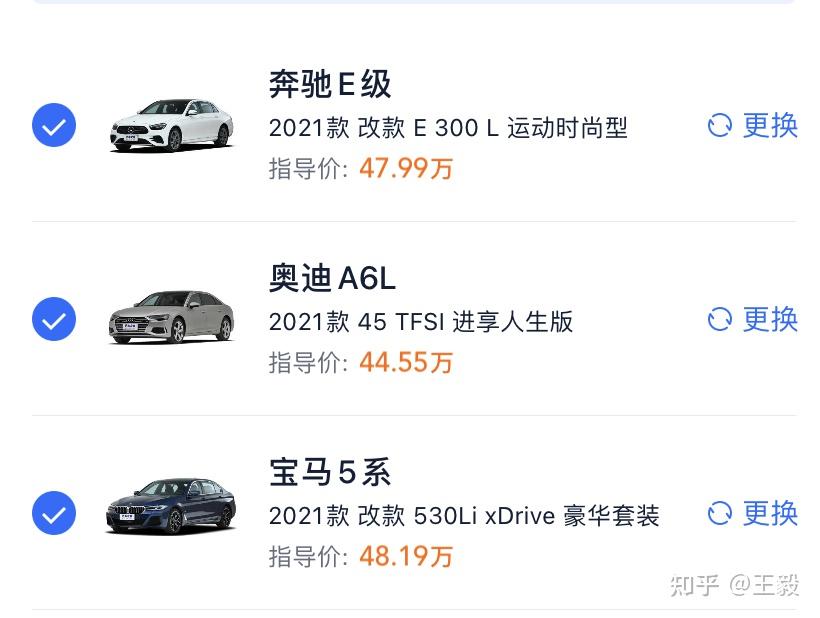Click the 47.99万 guide price
This screenshot has height=618, width=820.
406,168
